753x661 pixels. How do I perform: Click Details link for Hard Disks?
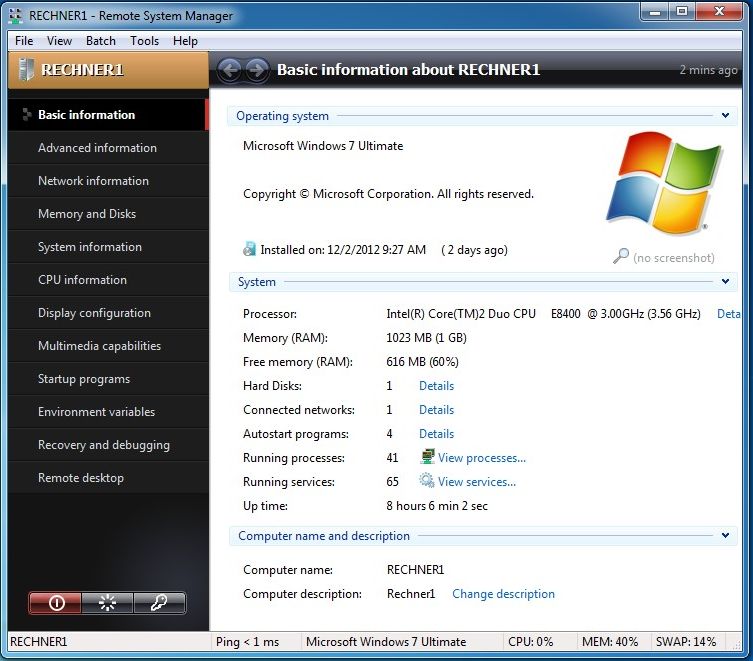point(436,386)
